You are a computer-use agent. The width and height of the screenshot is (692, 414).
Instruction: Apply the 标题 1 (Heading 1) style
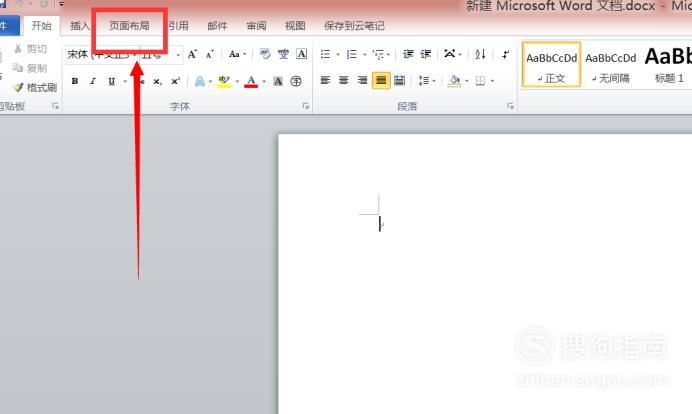[x=668, y=64]
